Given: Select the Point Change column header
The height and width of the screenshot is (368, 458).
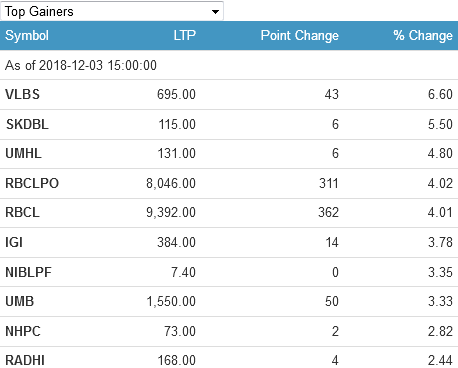Looking at the screenshot, I should (x=299, y=35).
